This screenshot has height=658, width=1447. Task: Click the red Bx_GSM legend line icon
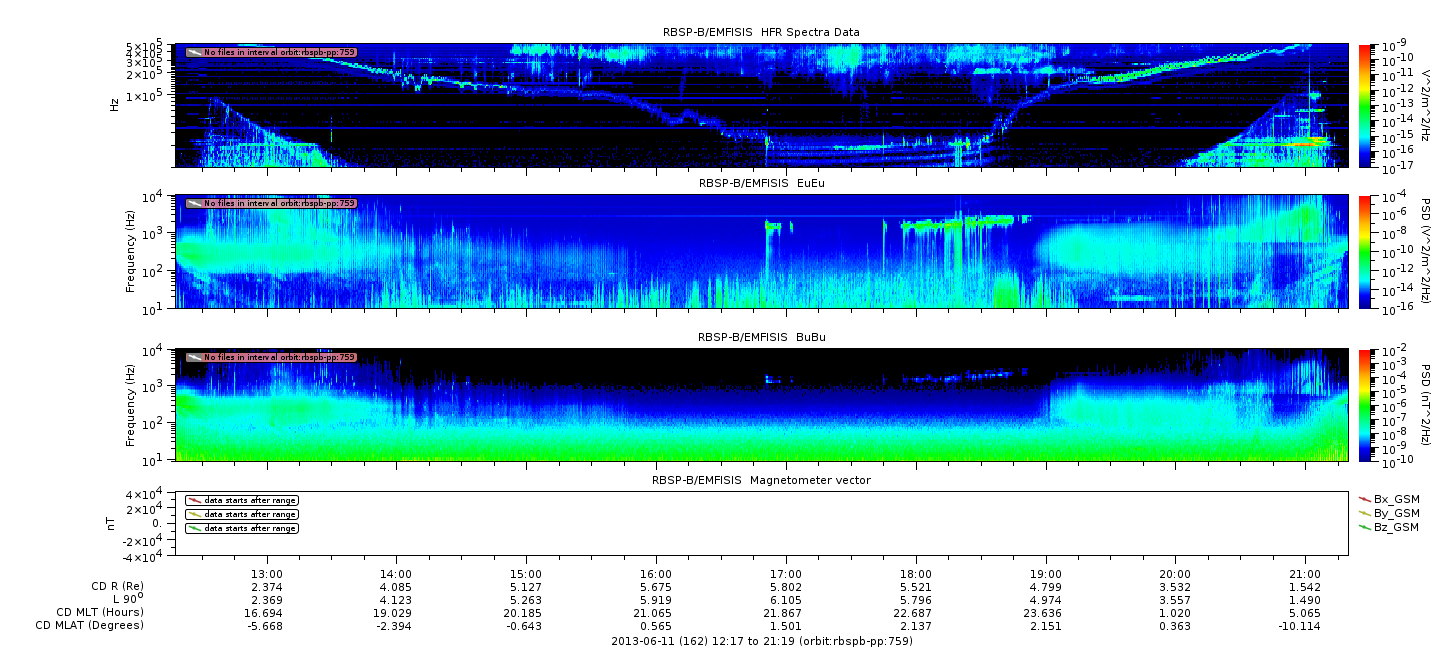pyautogui.click(x=1365, y=498)
